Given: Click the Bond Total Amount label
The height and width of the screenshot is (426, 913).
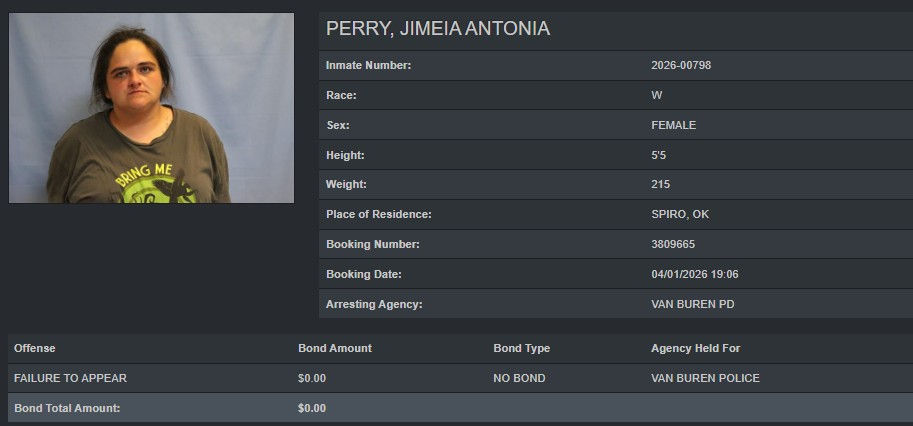Looking at the screenshot, I should point(67,408).
